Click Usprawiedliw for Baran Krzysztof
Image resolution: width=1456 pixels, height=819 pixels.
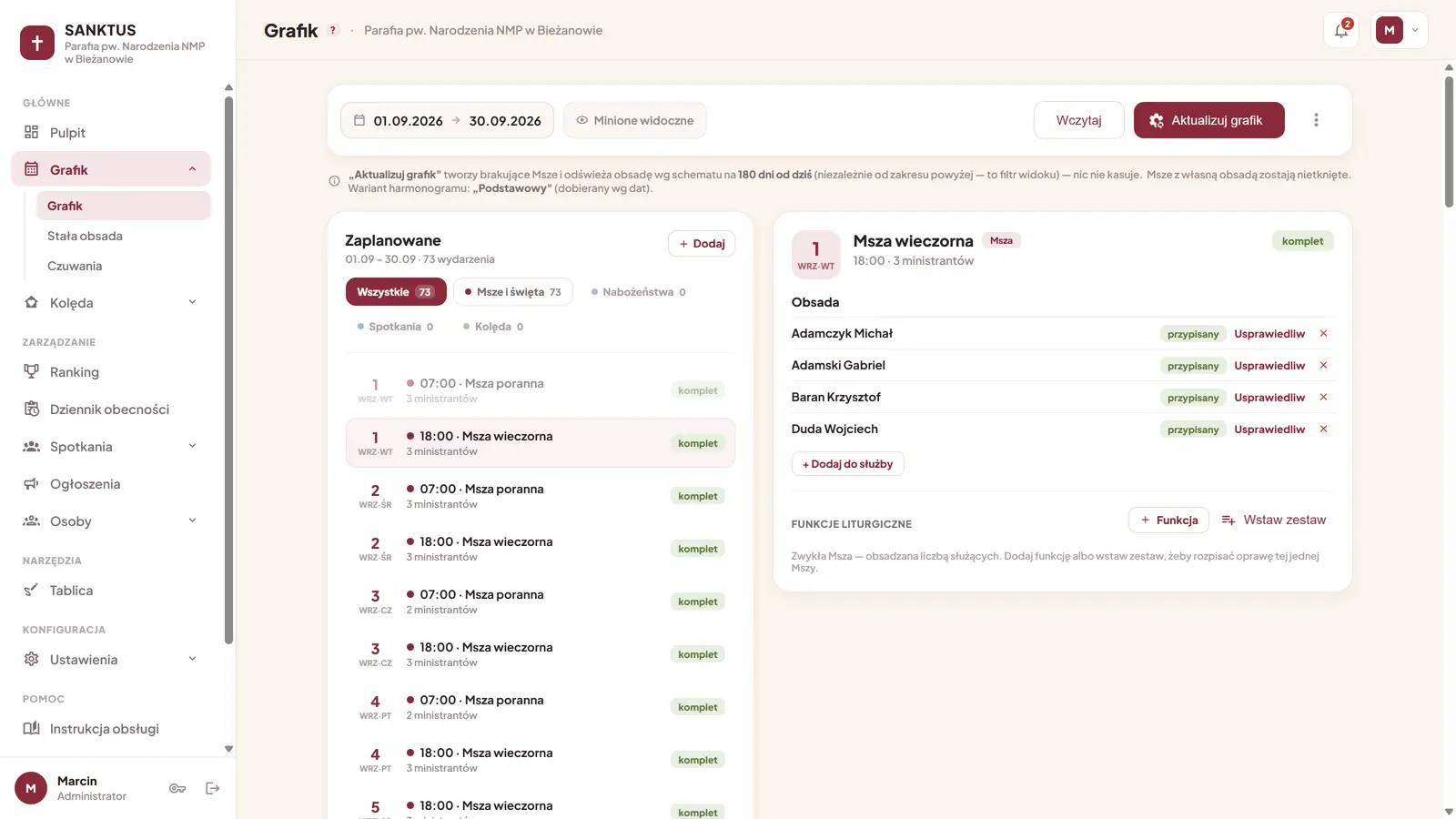point(1269,398)
